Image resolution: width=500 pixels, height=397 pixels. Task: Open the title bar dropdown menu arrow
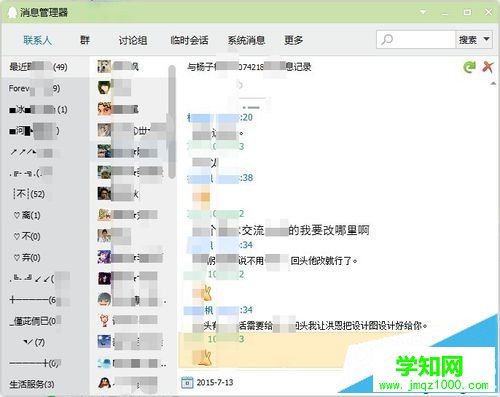423,12
